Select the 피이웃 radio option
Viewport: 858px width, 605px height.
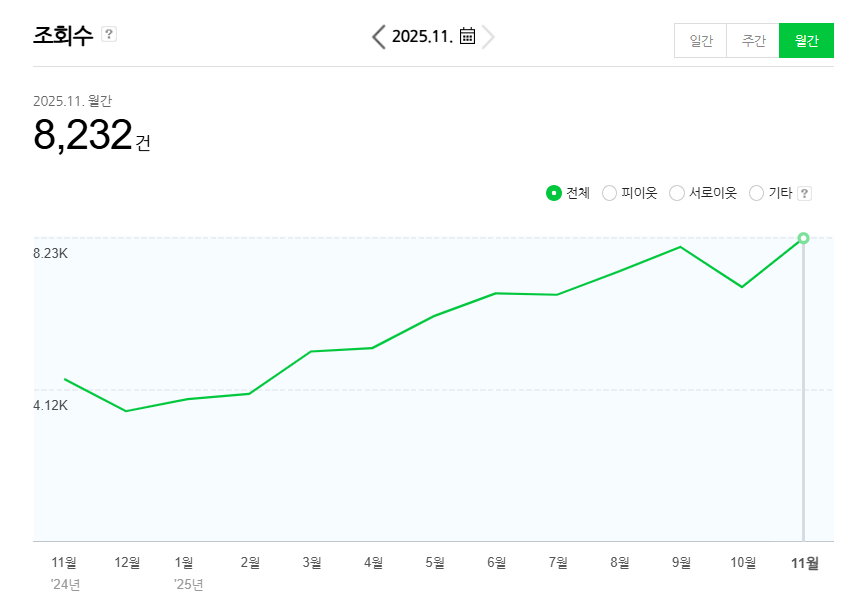click(609, 193)
